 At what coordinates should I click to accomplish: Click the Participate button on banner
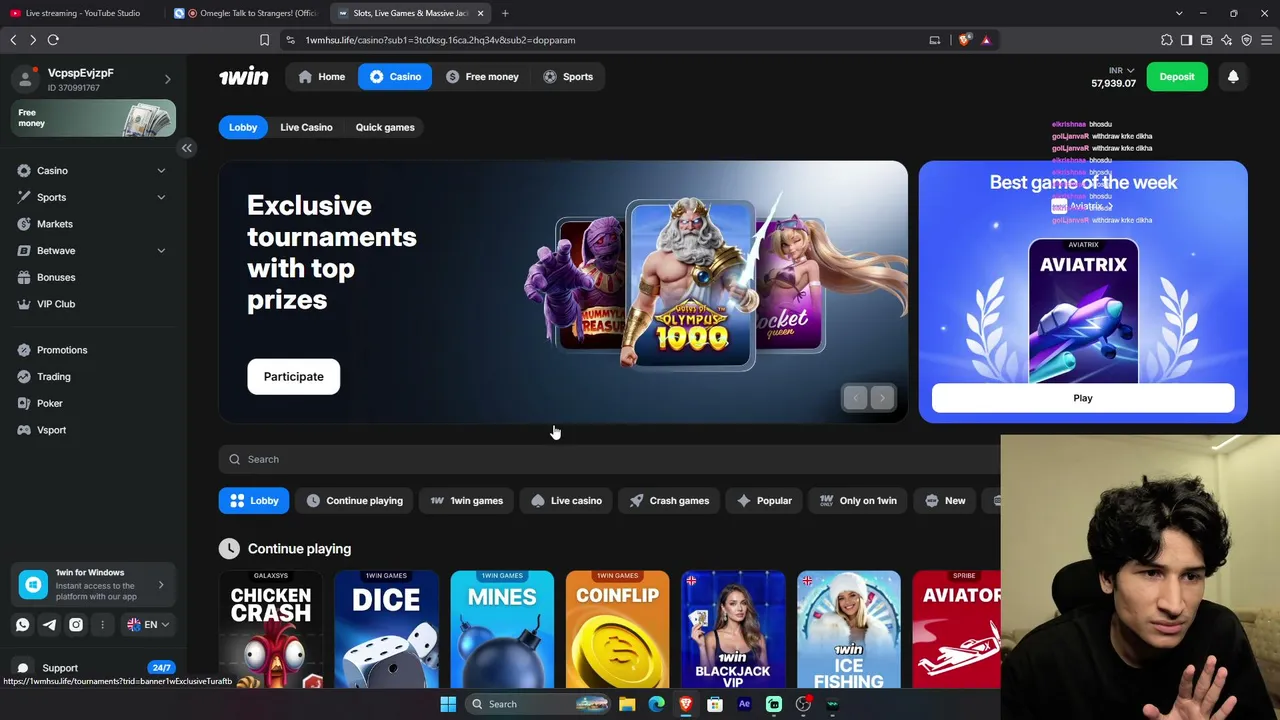click(294, 377)
